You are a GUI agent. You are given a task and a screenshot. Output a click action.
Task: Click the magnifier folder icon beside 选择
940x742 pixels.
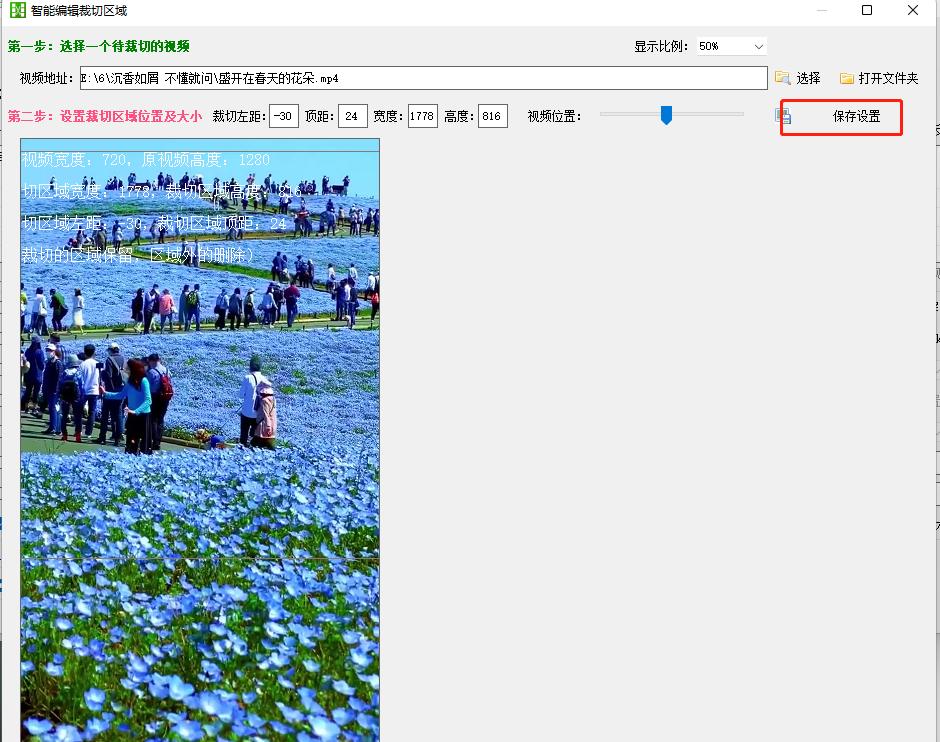tap(782, 78)
